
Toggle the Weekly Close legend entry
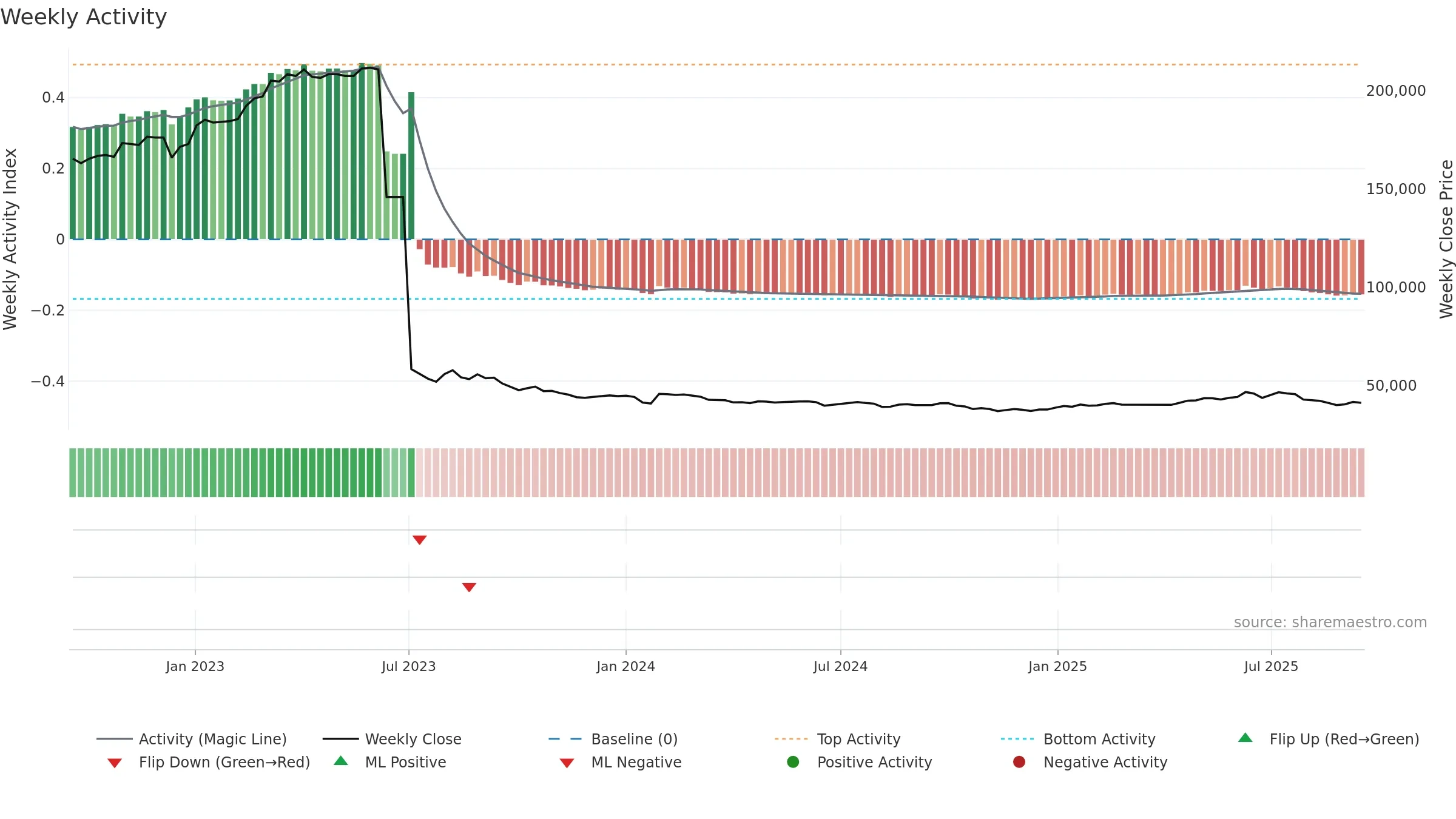click(x=392, y=739)
